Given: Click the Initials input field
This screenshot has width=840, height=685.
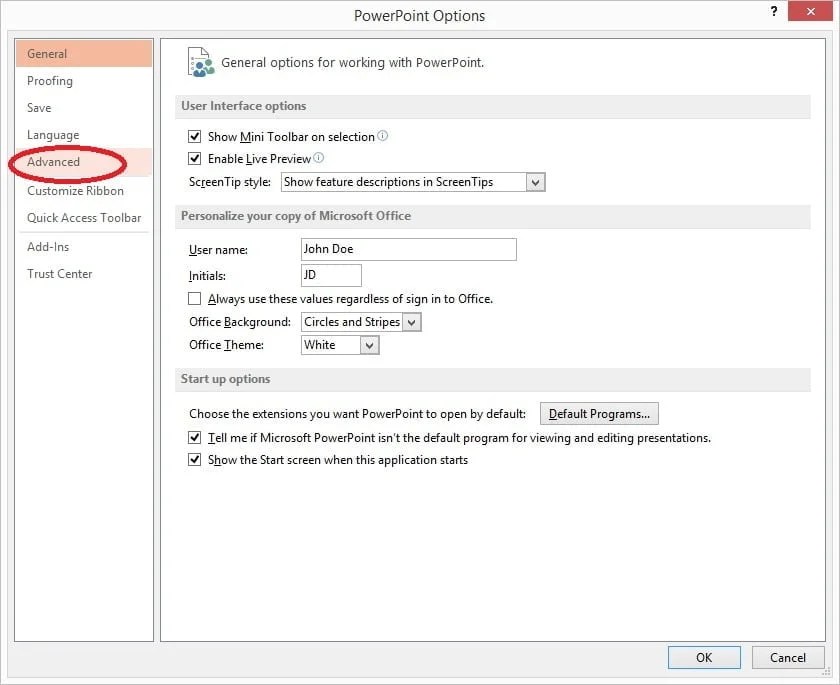Looking at the screenshot, I should [331, 275].
